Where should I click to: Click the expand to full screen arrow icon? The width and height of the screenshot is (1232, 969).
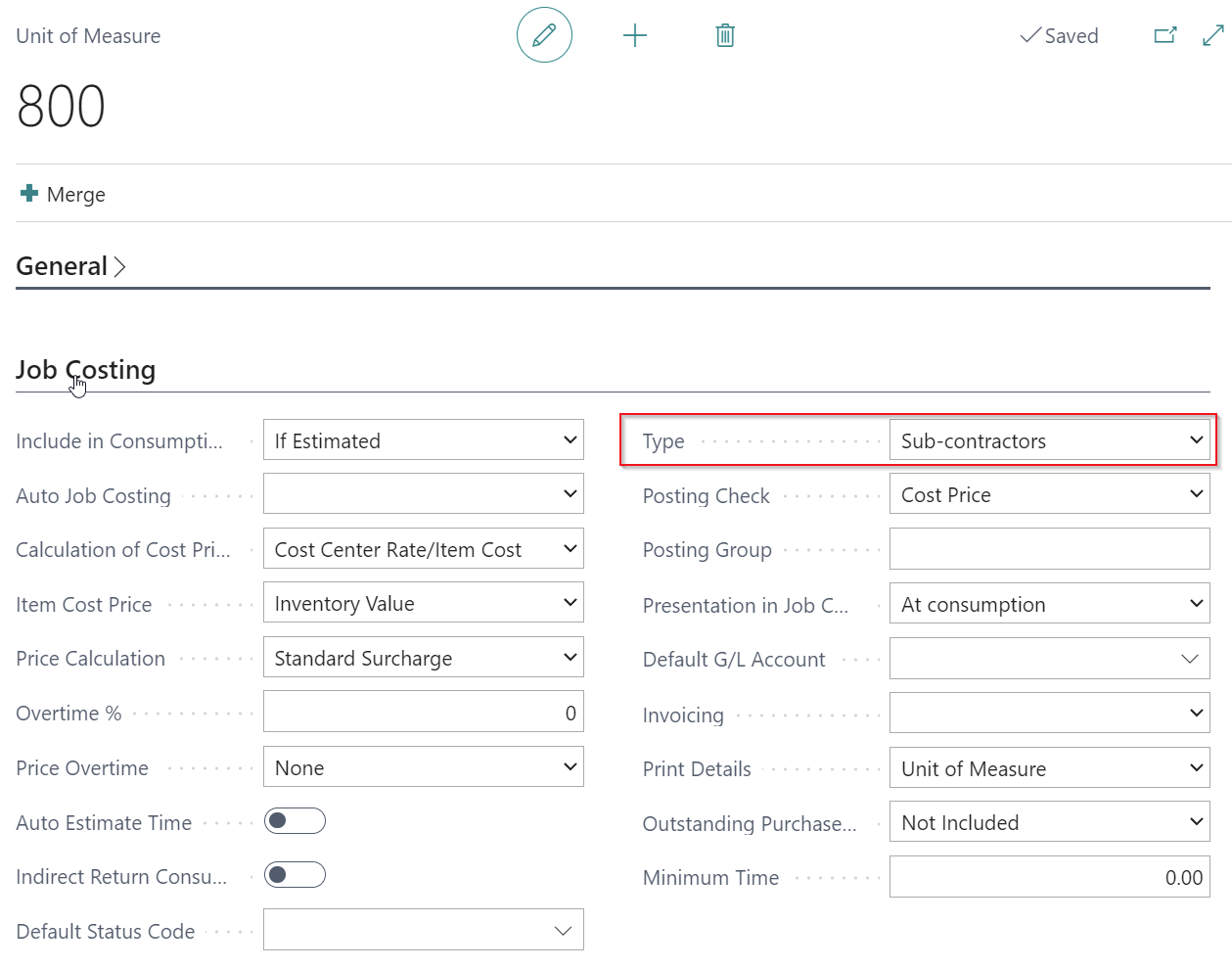coord(1213,36)
